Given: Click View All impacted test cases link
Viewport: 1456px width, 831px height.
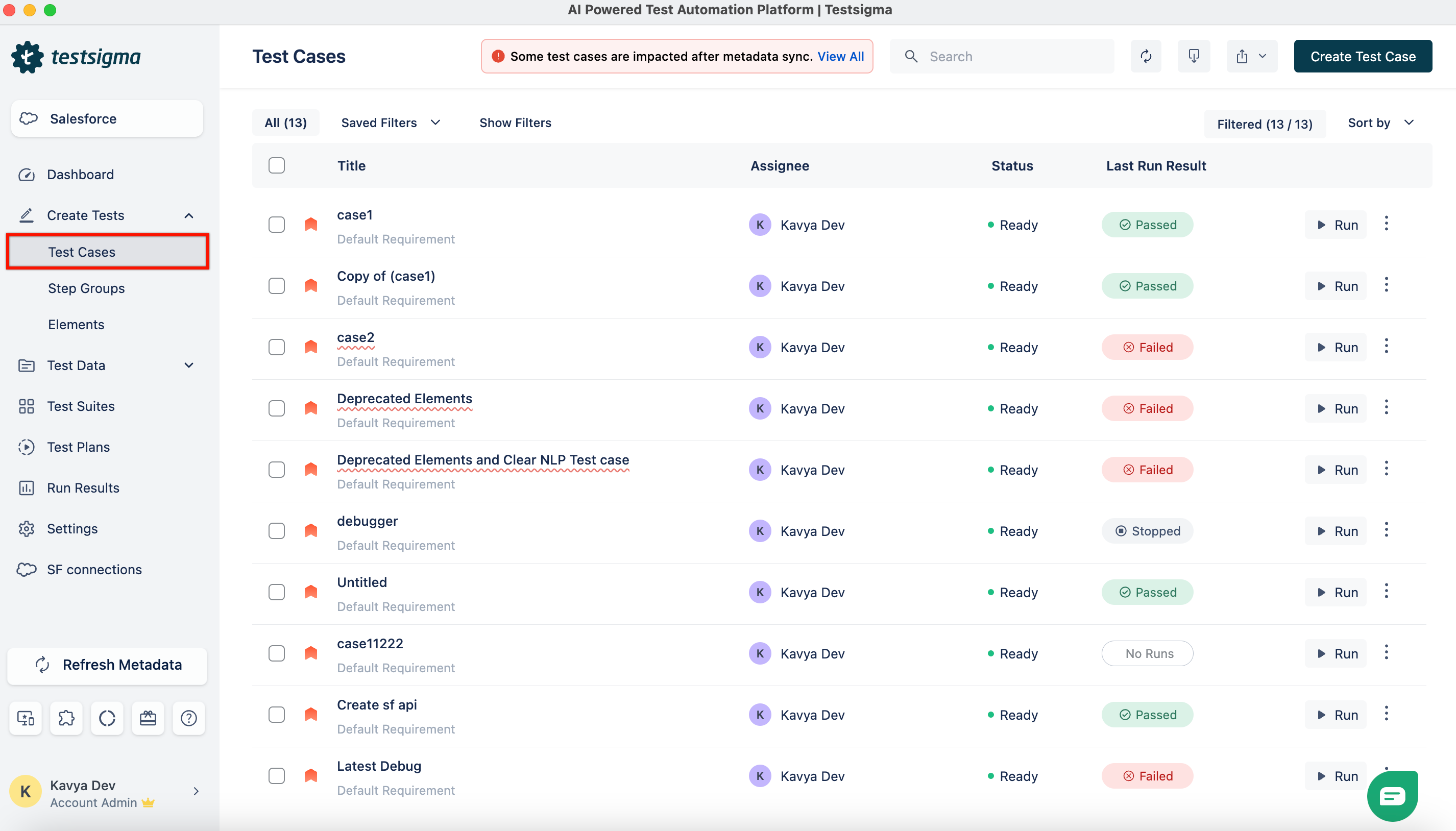Looking at the screenshot, I should pyautogui.click(x=840, y=56).
